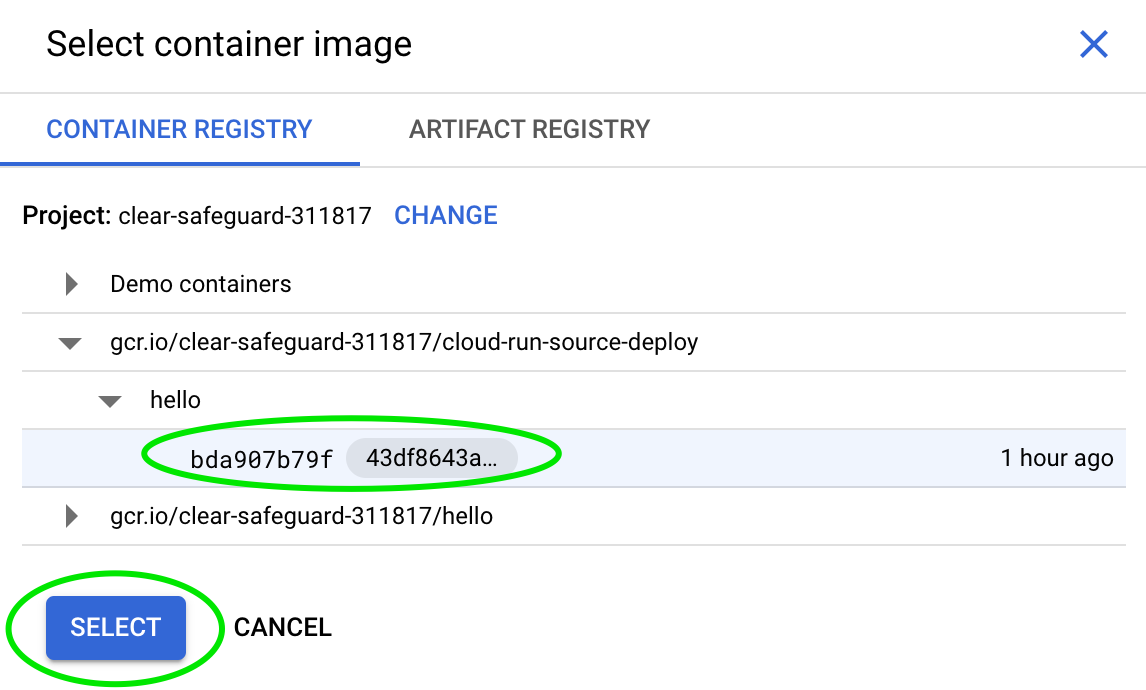Click the 43df8643a tag chip
1146x690 pixels.
pyautogui.click(x=431, y=459)
